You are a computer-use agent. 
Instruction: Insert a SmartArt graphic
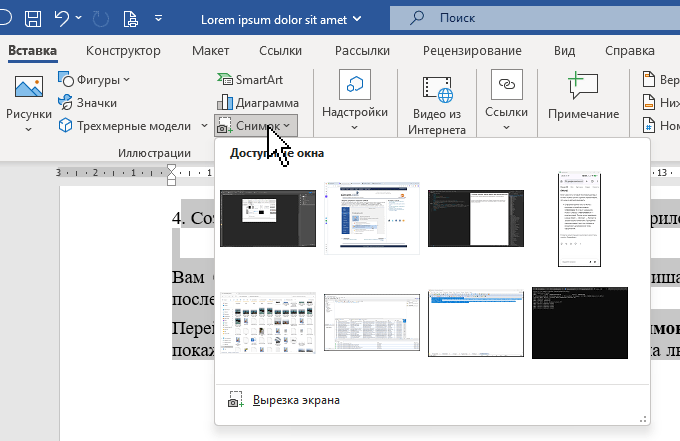pos(250,79)
